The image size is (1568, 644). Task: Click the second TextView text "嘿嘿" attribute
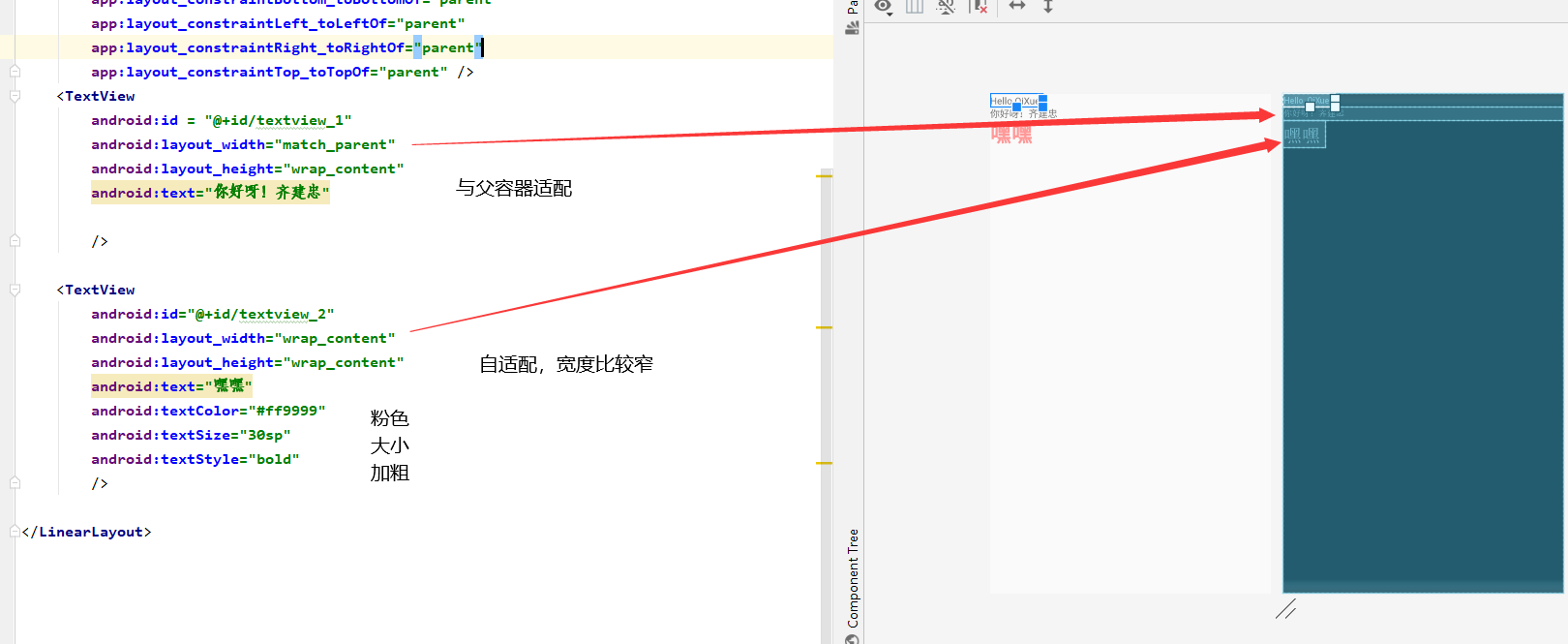171,386
